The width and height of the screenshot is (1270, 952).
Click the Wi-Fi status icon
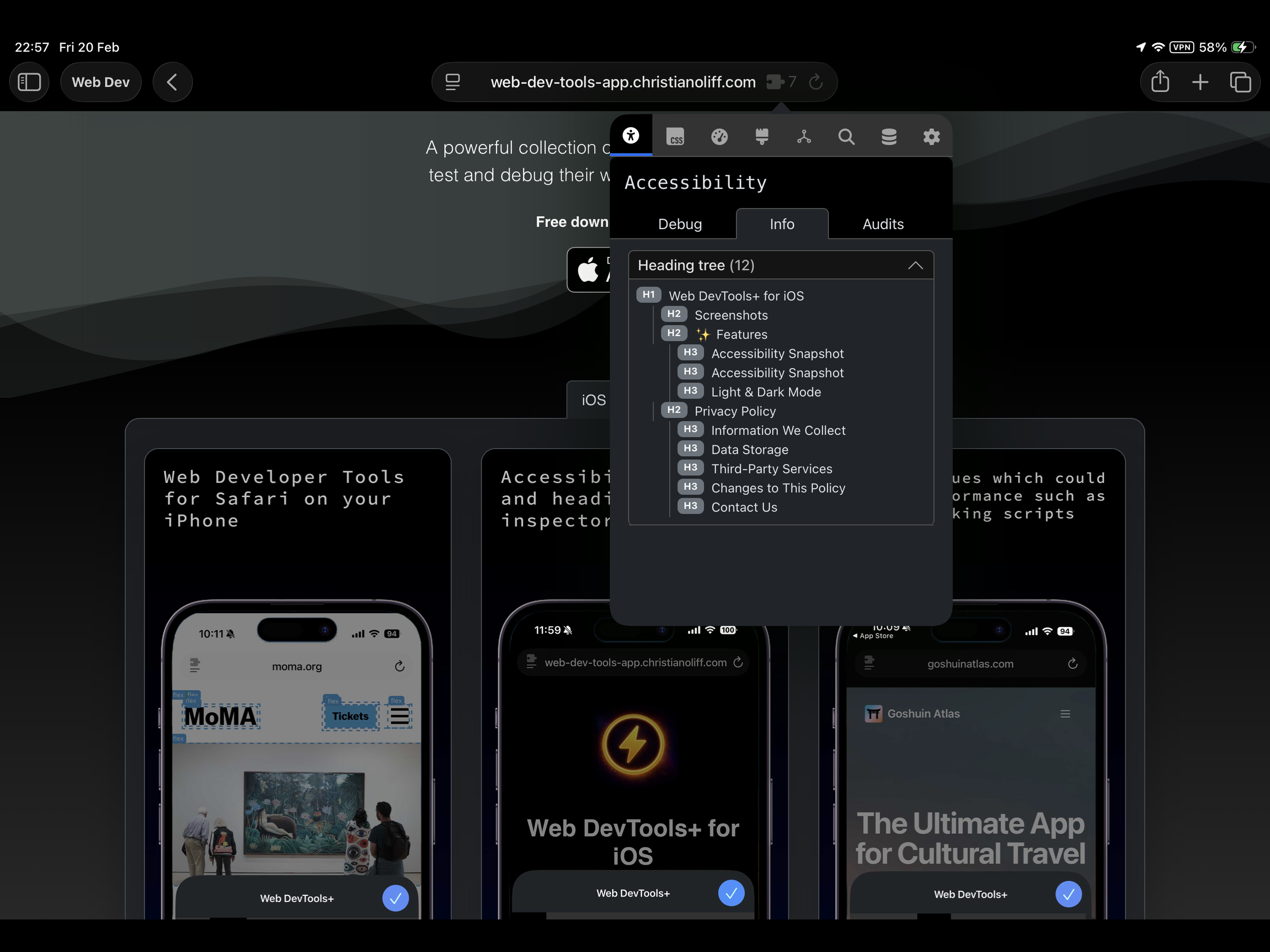pyautogui.click(x=1158, y=47)
